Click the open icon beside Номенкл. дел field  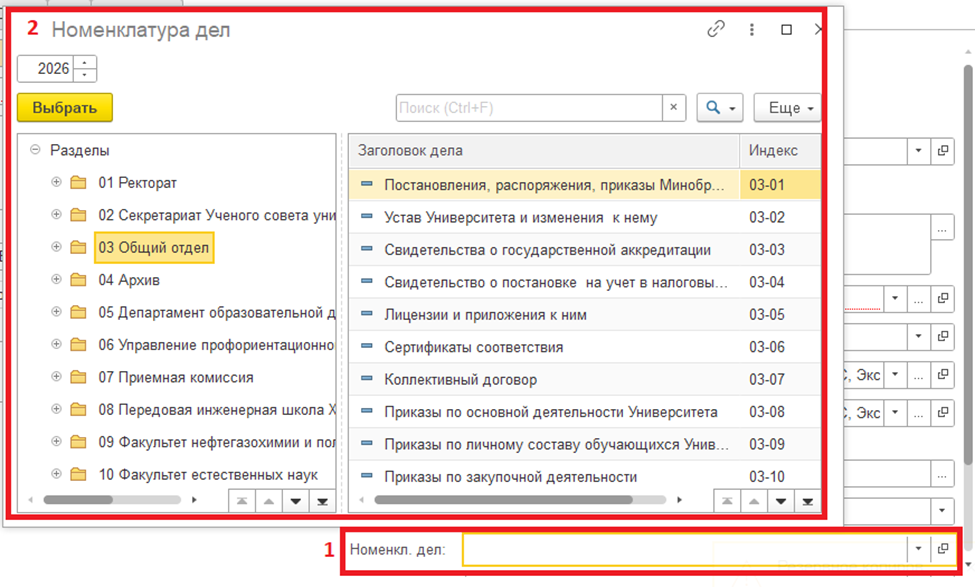coord(942,549)
